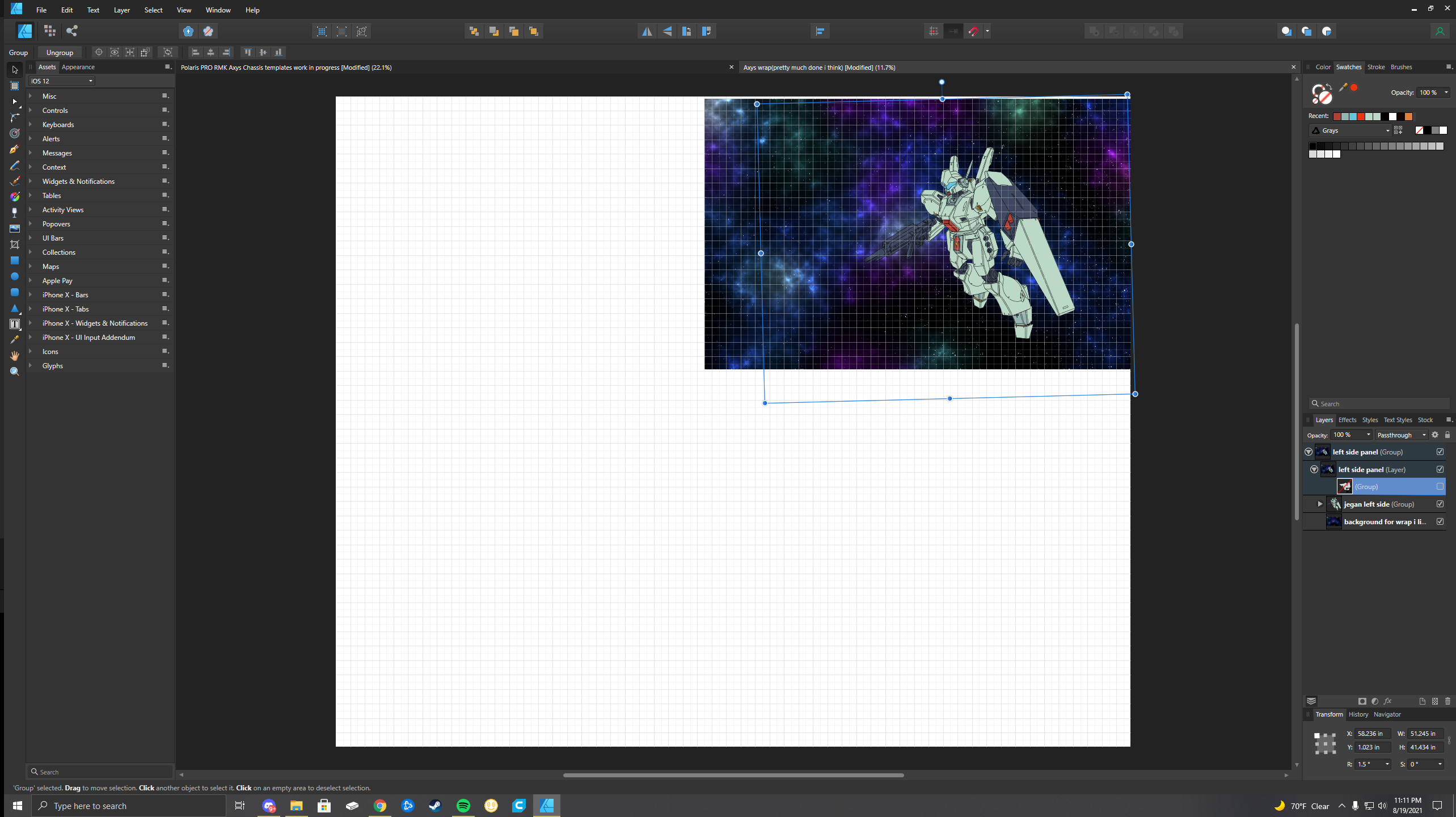Viewport: 1456px width, 817px height.
Task: Select the Artboard tool
Action: (x=15, y=86)
